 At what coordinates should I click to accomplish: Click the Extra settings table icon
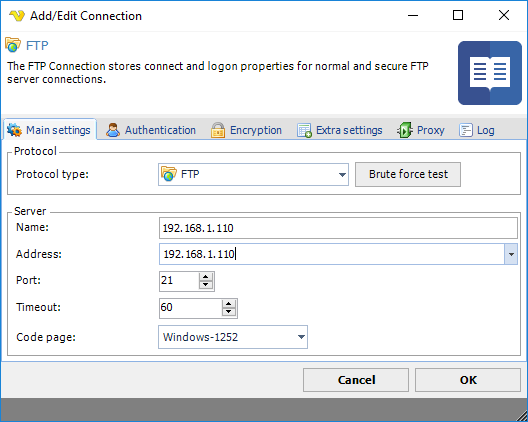pos(304,130)
